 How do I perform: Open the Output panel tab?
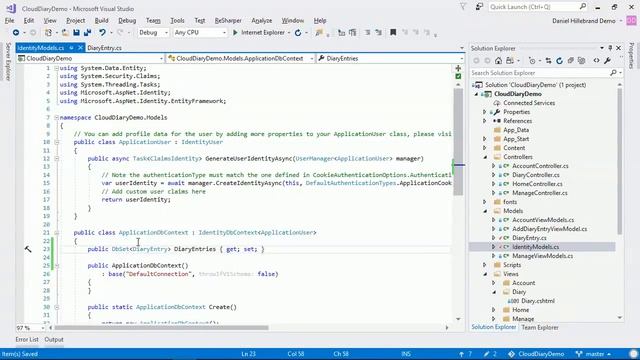pos(54,340)
